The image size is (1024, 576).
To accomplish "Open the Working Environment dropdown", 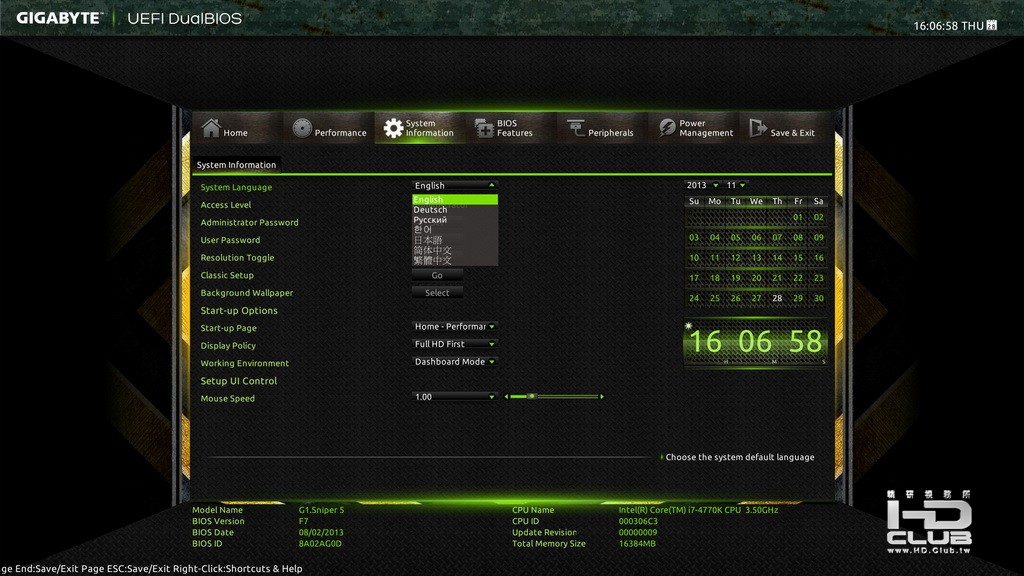I will tap(455, 362).
